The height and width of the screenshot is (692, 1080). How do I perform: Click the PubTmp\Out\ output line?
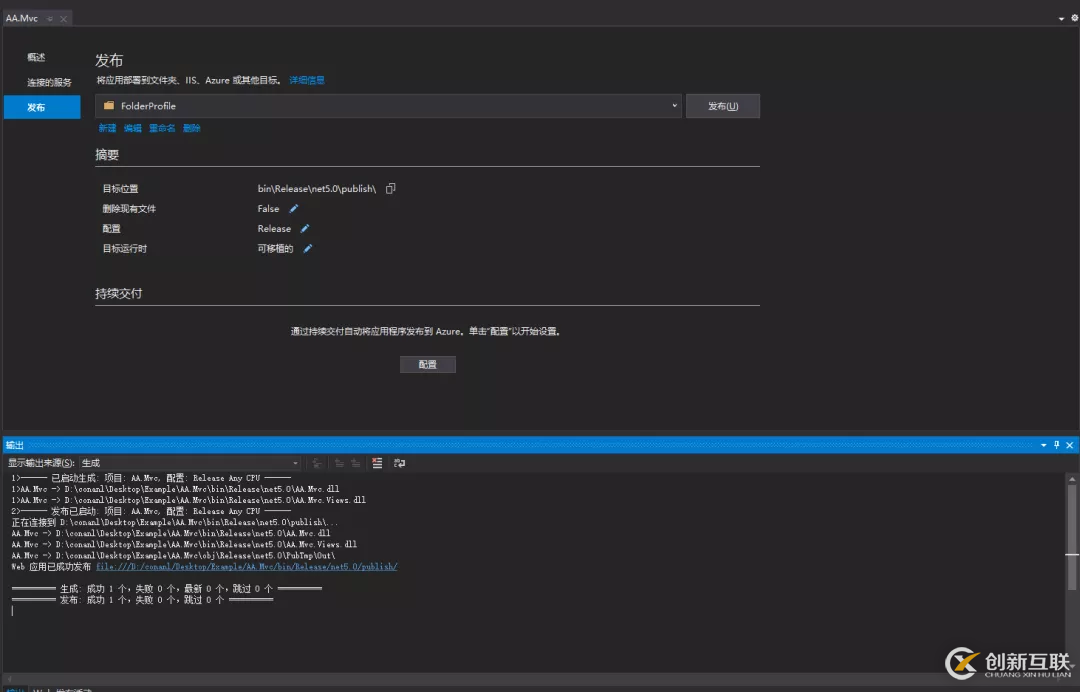point(173,556)
